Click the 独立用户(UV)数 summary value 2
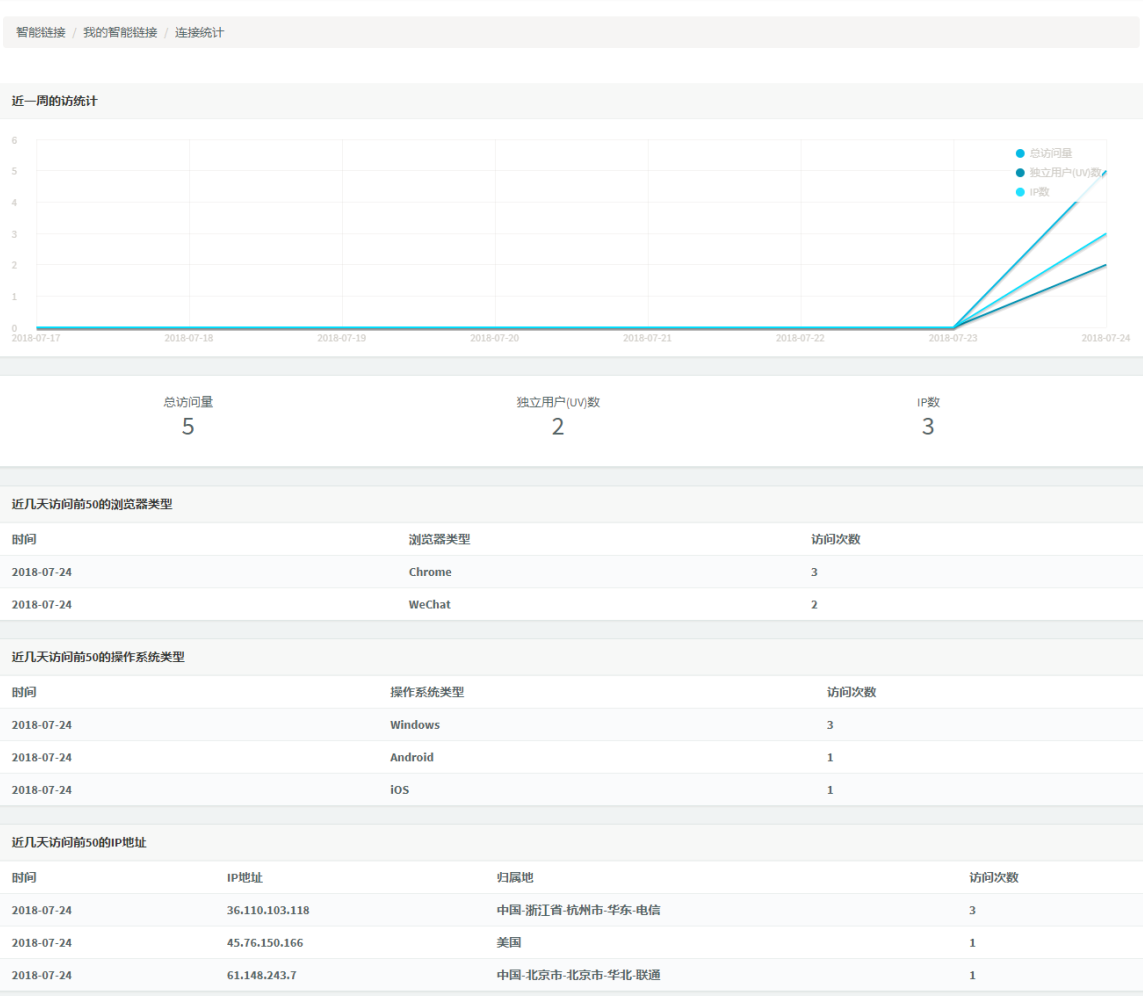 [x=558, y=427]
